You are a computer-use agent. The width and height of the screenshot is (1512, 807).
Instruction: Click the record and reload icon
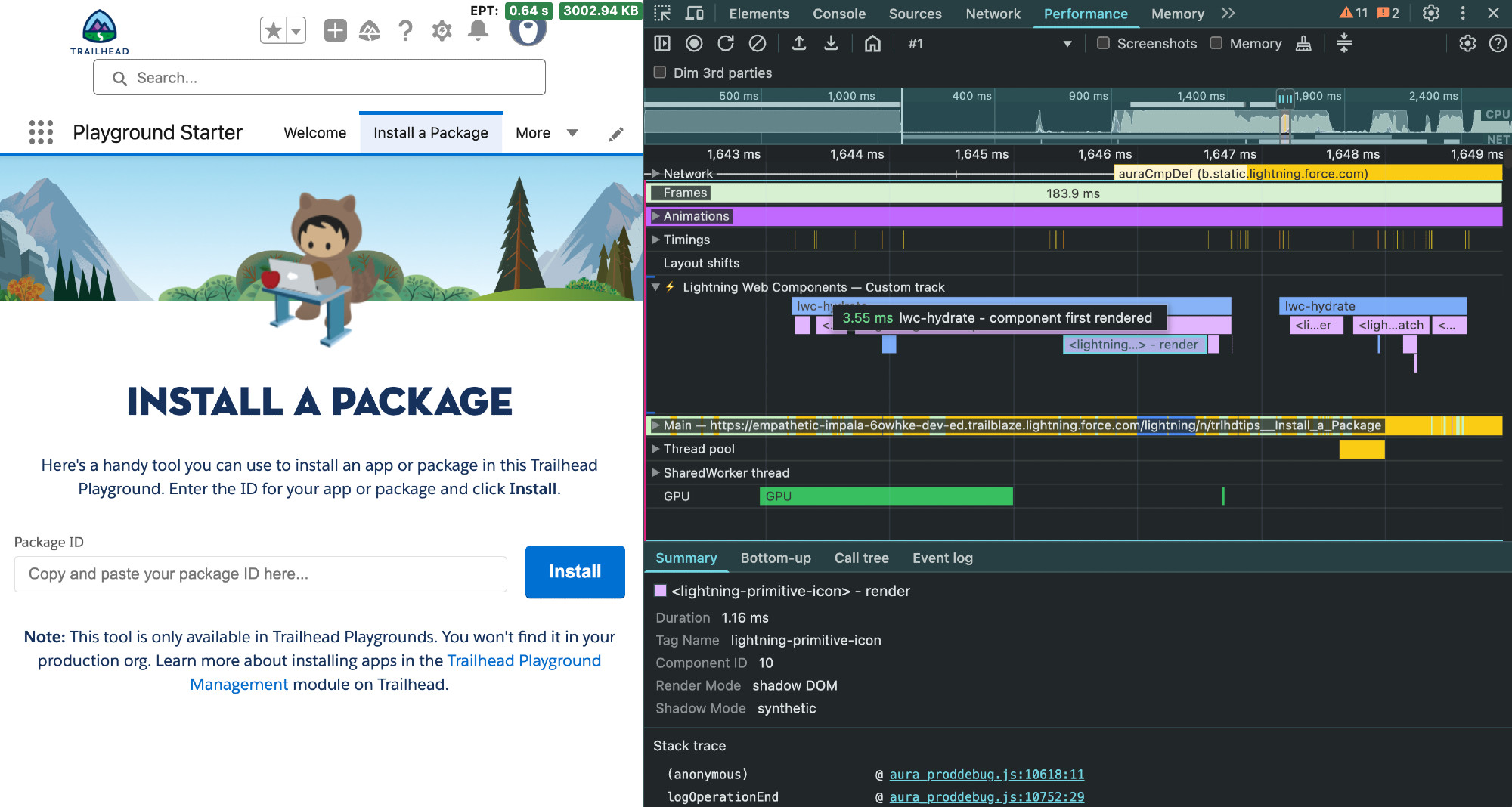click(x=726, y=43)
